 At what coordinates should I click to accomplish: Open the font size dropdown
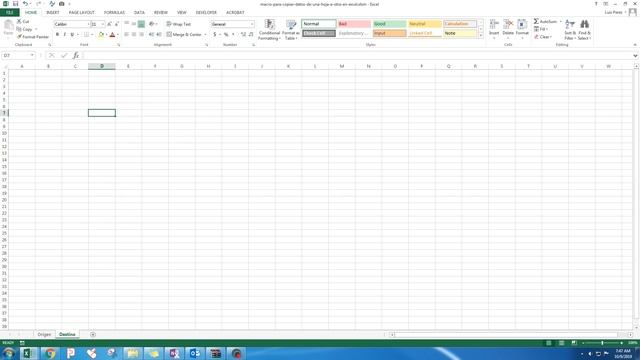click(103, 24)
